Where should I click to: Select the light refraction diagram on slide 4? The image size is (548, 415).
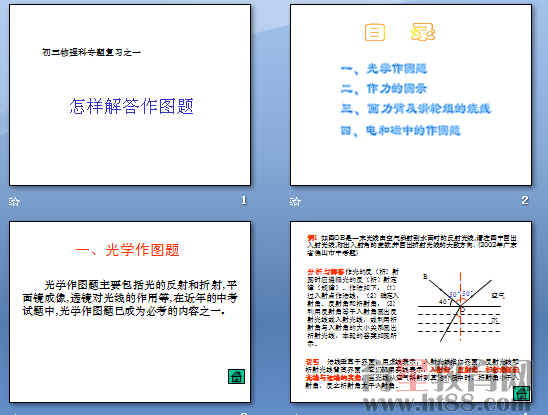coord(461,307)
